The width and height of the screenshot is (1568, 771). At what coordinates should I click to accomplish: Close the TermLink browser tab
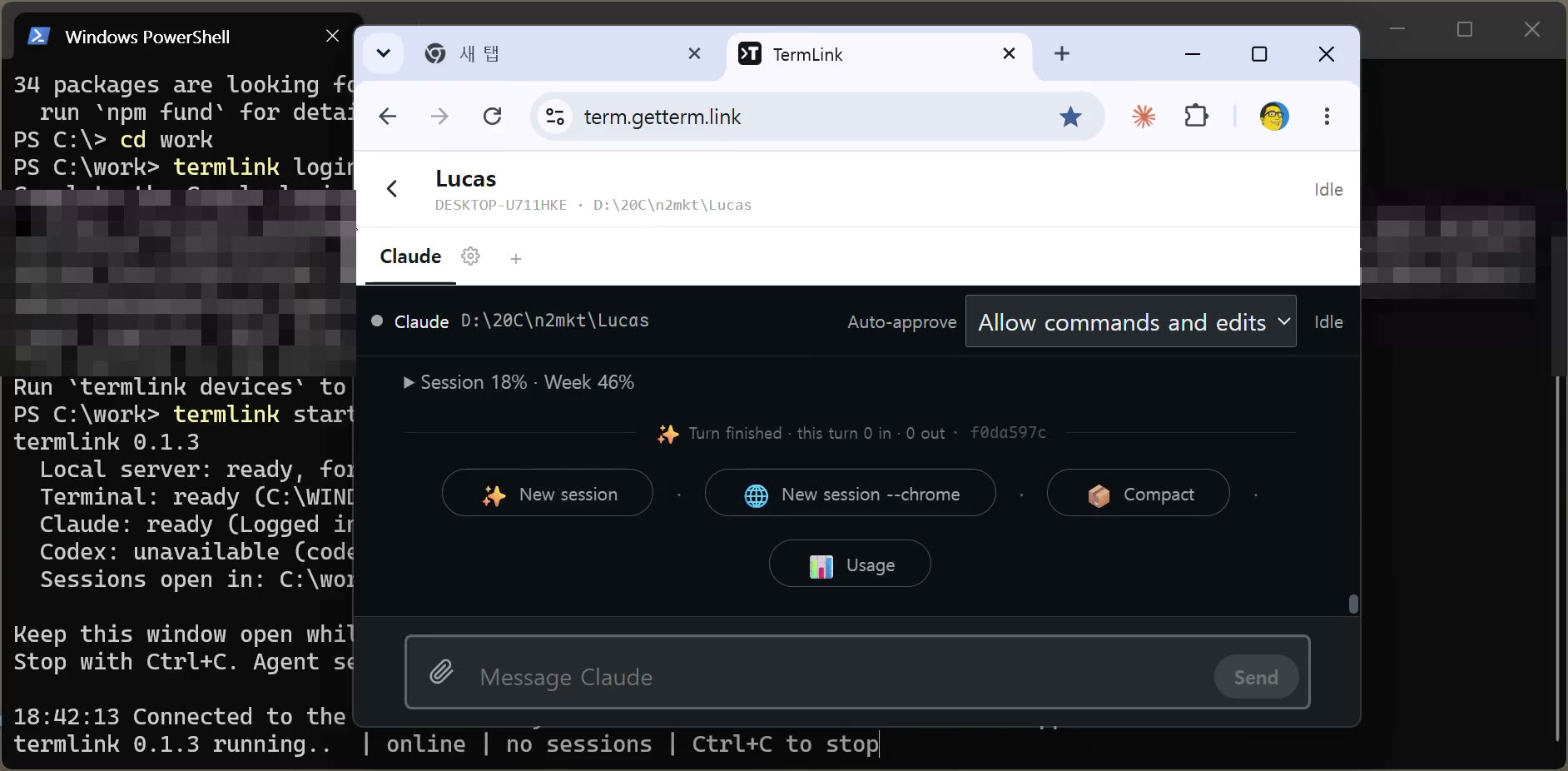coord(1009,53)
